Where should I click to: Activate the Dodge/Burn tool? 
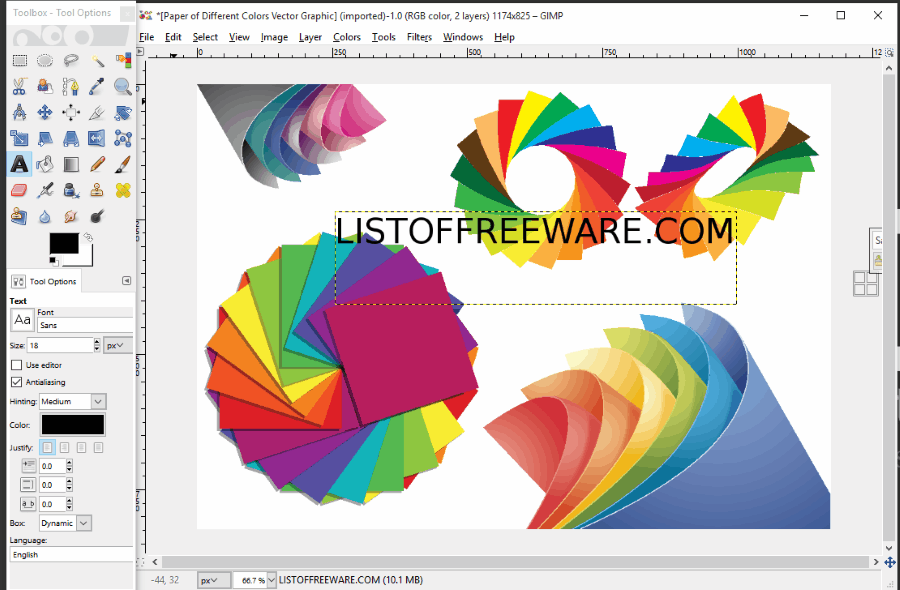pos(97,216)
